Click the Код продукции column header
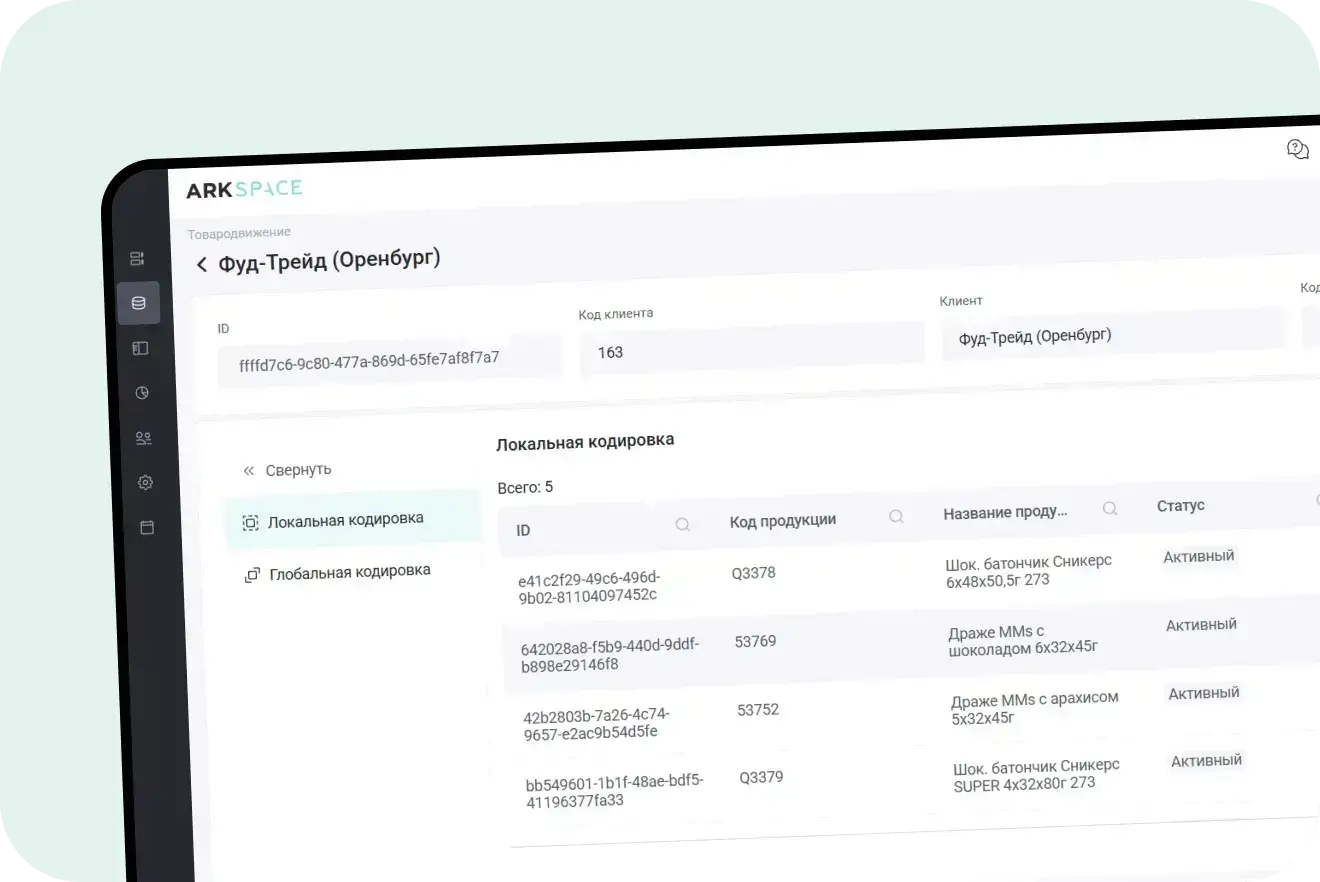 (783, 520)
